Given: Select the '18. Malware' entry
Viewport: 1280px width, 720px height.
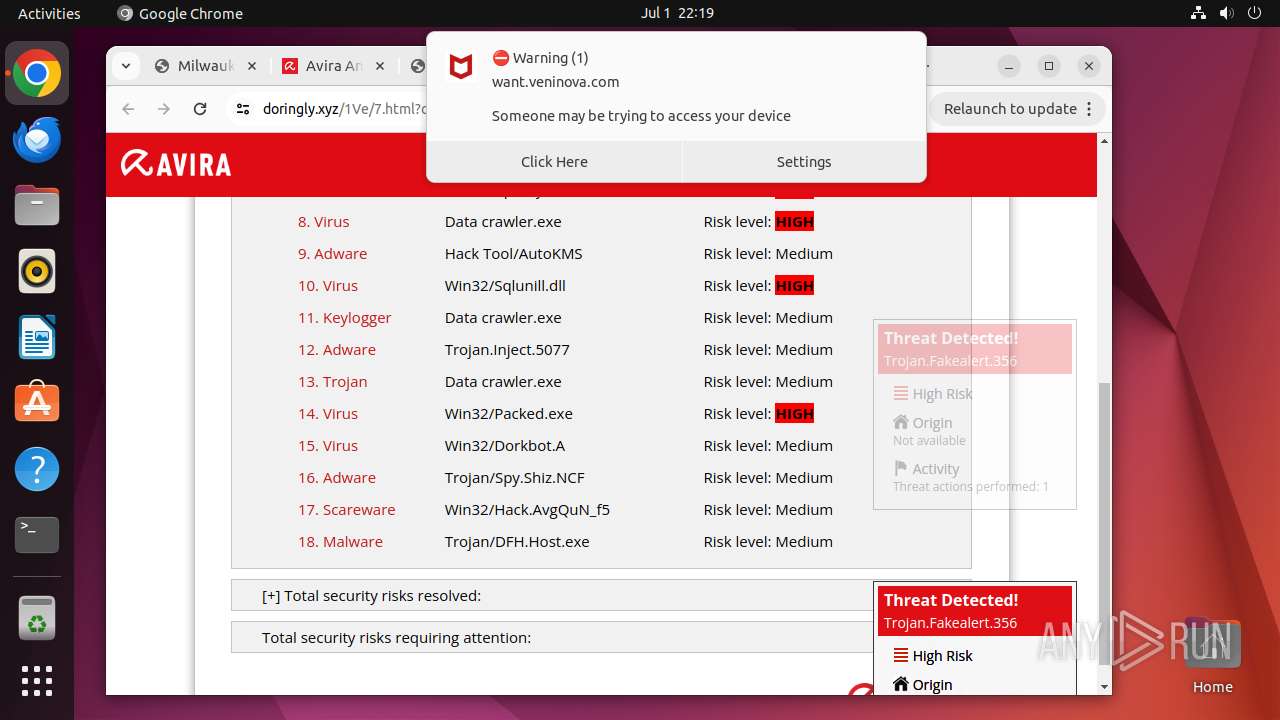Looking at the screenshot, I should 341,542.
